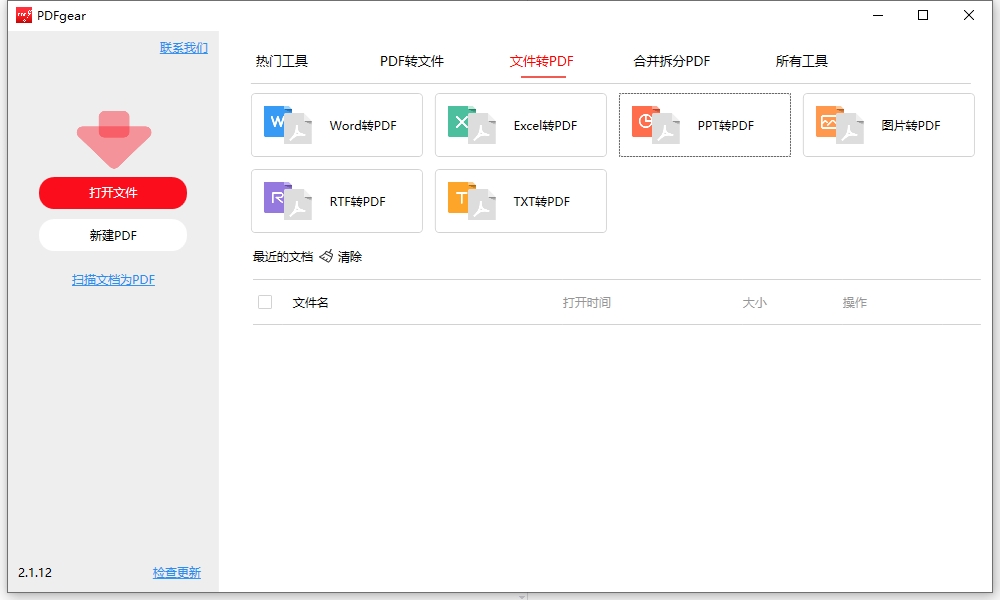Viewport: 1000px width, 600px height.
Task: Click the red download arrow graphic
Action: point(114,140)
